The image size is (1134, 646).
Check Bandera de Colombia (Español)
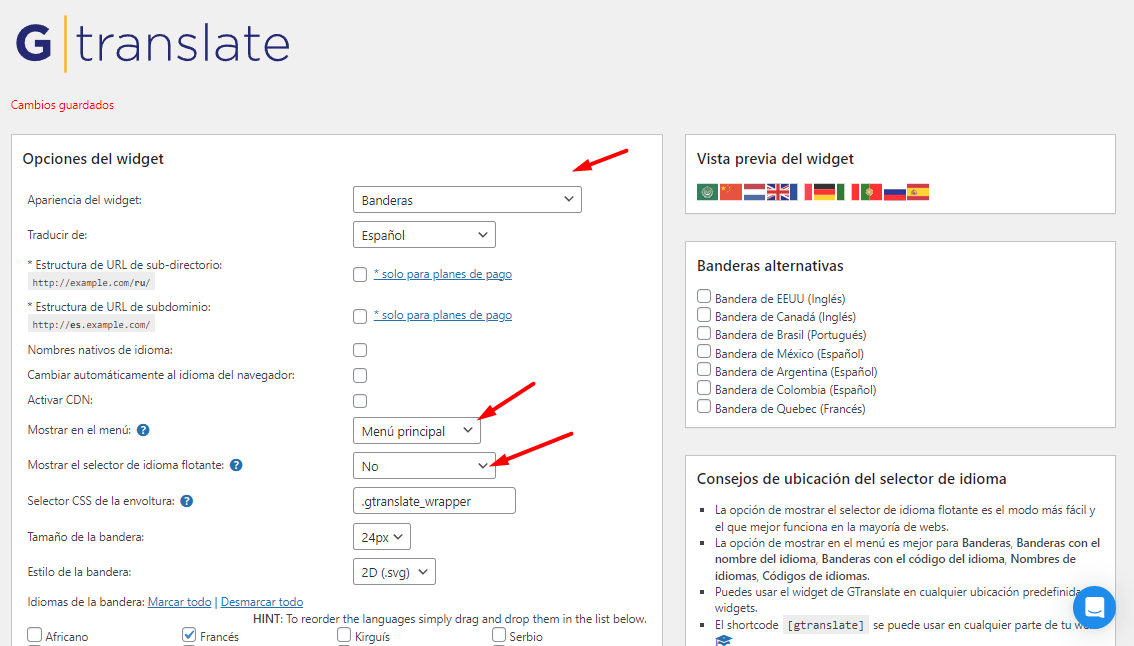[x=704, y=388]
